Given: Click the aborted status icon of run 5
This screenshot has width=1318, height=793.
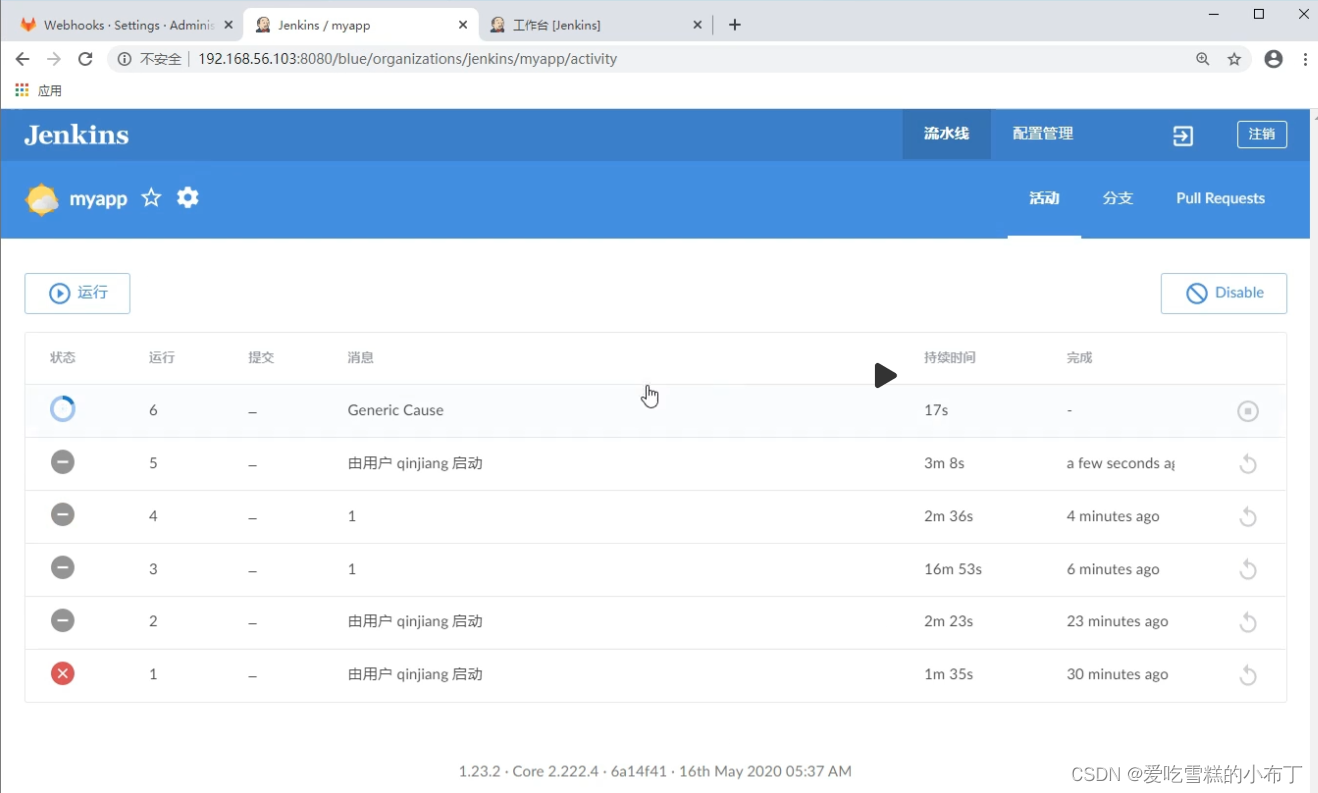Looking at the screenshot, I should click(x=63, y=462).
